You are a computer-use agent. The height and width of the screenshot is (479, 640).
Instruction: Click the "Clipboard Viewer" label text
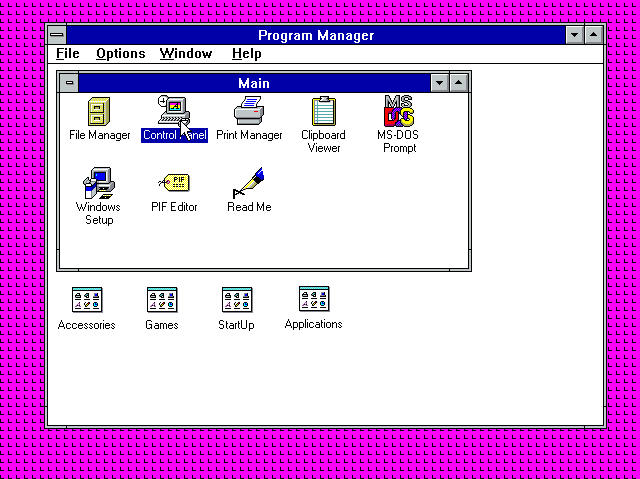324,141
